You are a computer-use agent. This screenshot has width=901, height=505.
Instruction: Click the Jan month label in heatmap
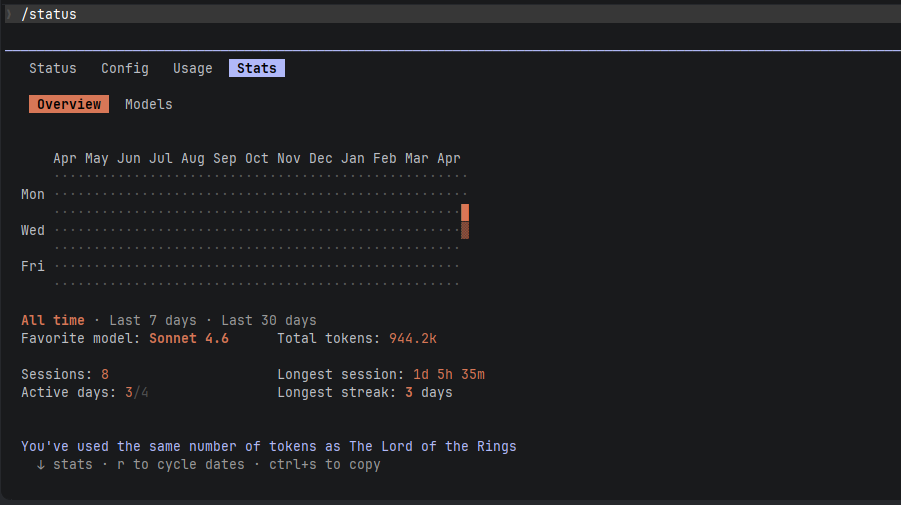click(353, 159)
